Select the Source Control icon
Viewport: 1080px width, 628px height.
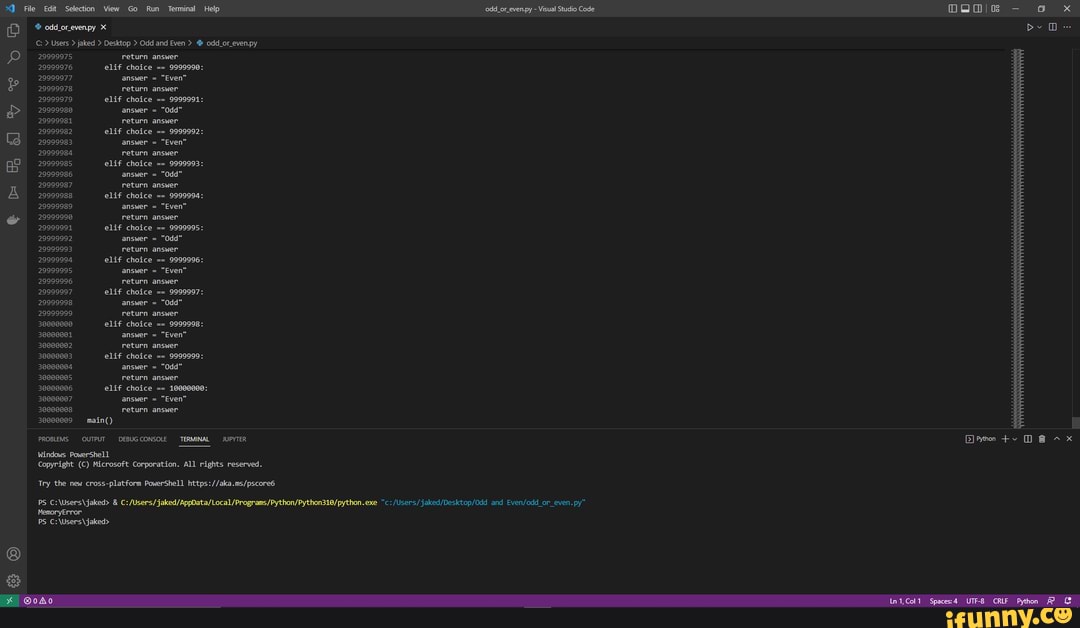(x=13, y=84)
